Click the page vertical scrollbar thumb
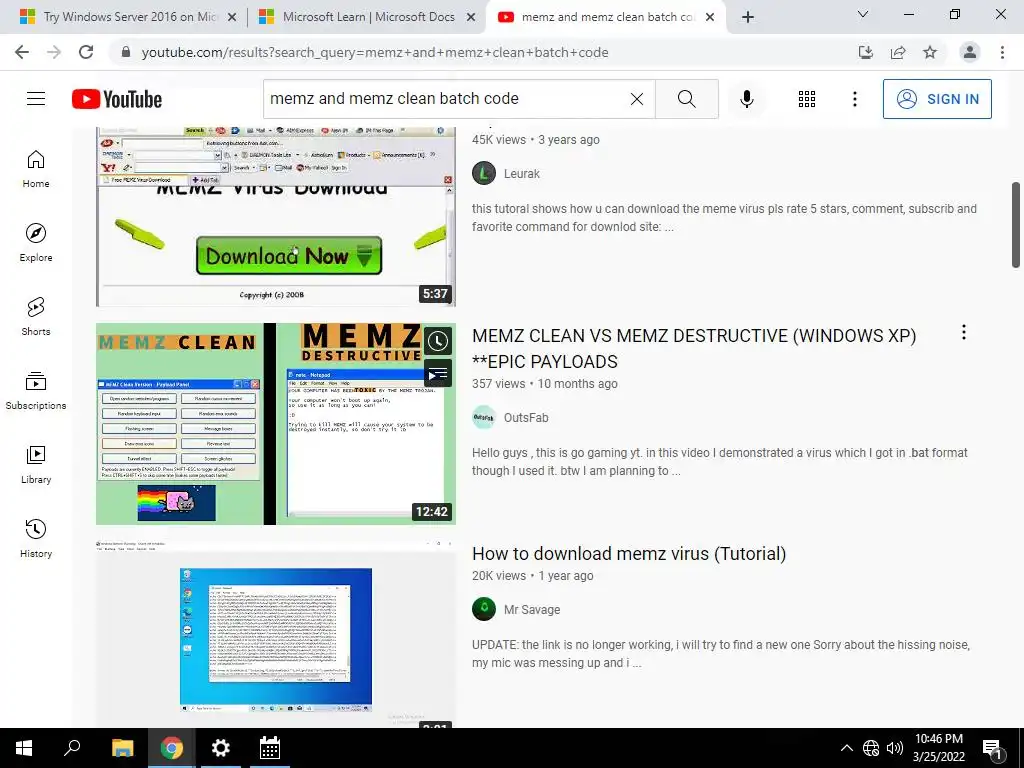This screenshot has height=768, width=1024. pyautogui.click(x=1016, y=225)
